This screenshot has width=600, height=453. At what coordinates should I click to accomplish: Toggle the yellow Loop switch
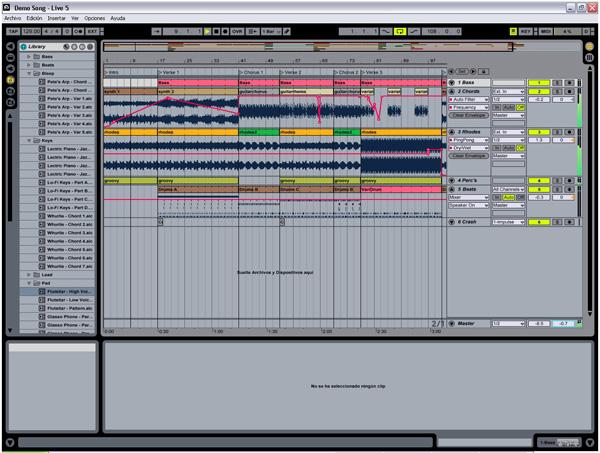coord(400,31)
